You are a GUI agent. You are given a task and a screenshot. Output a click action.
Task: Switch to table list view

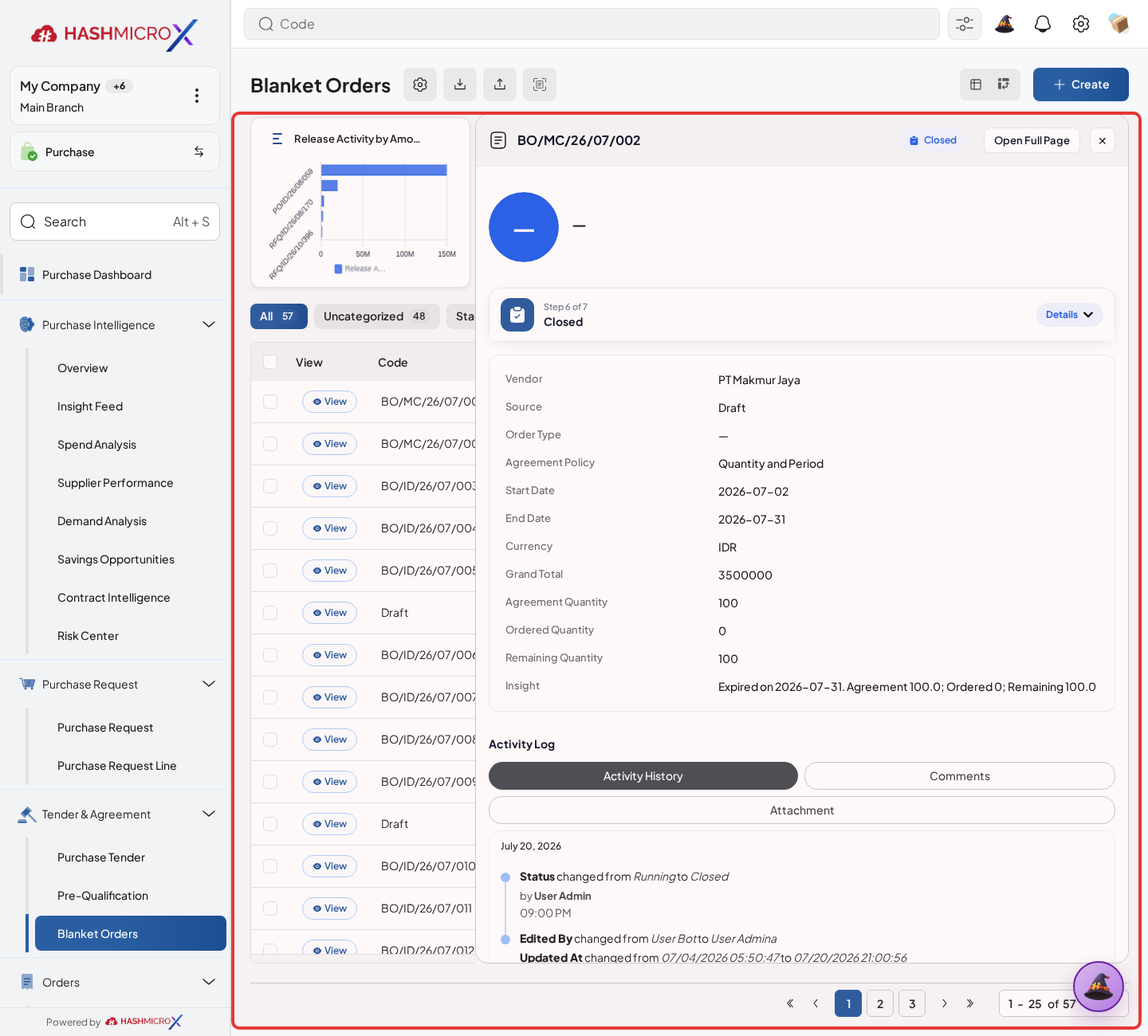point(976,84)
